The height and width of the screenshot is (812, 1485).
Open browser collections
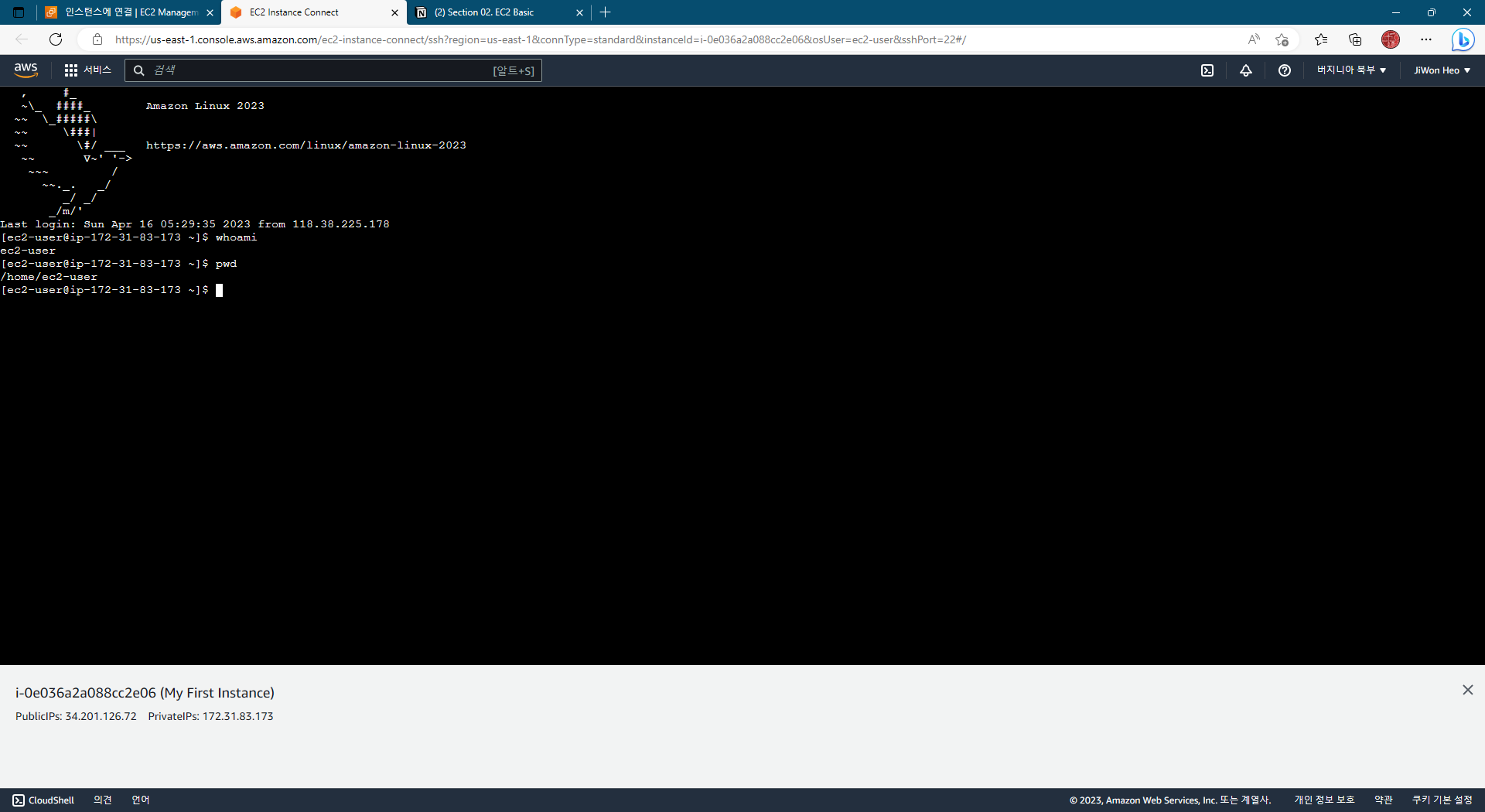[1355, 39]
